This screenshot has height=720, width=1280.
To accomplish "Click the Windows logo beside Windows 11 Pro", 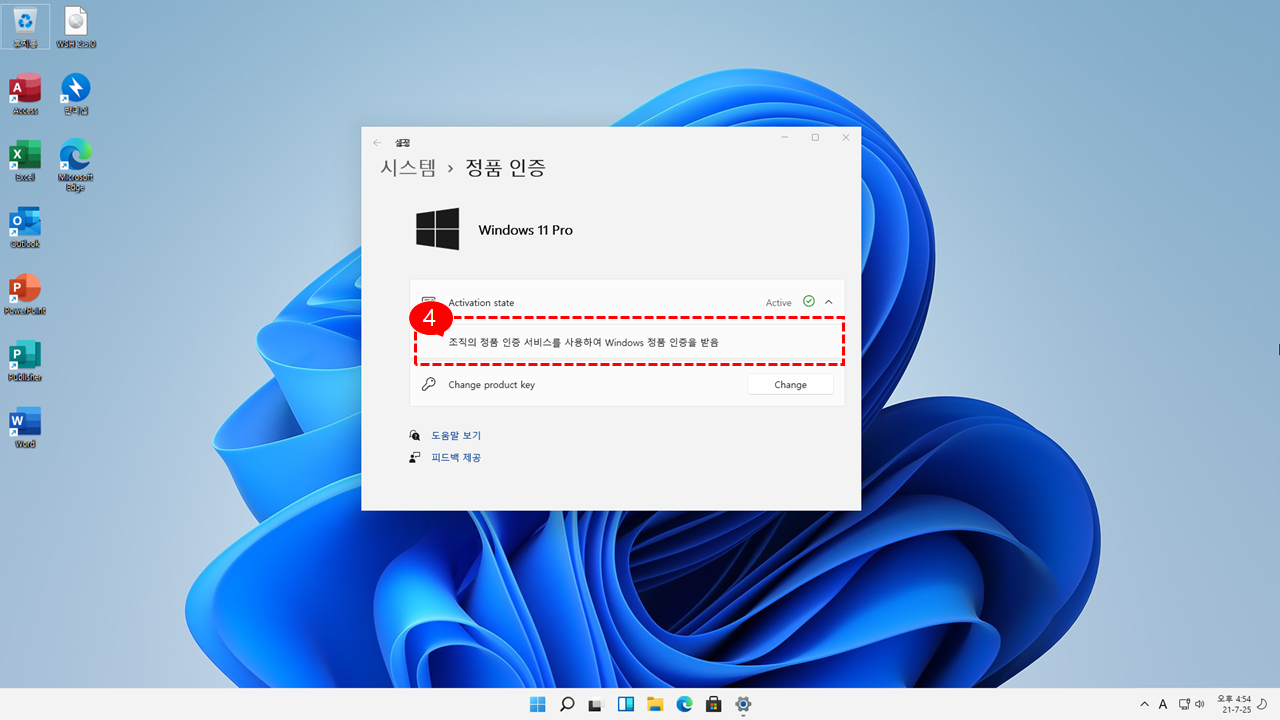I will point(438,229).
